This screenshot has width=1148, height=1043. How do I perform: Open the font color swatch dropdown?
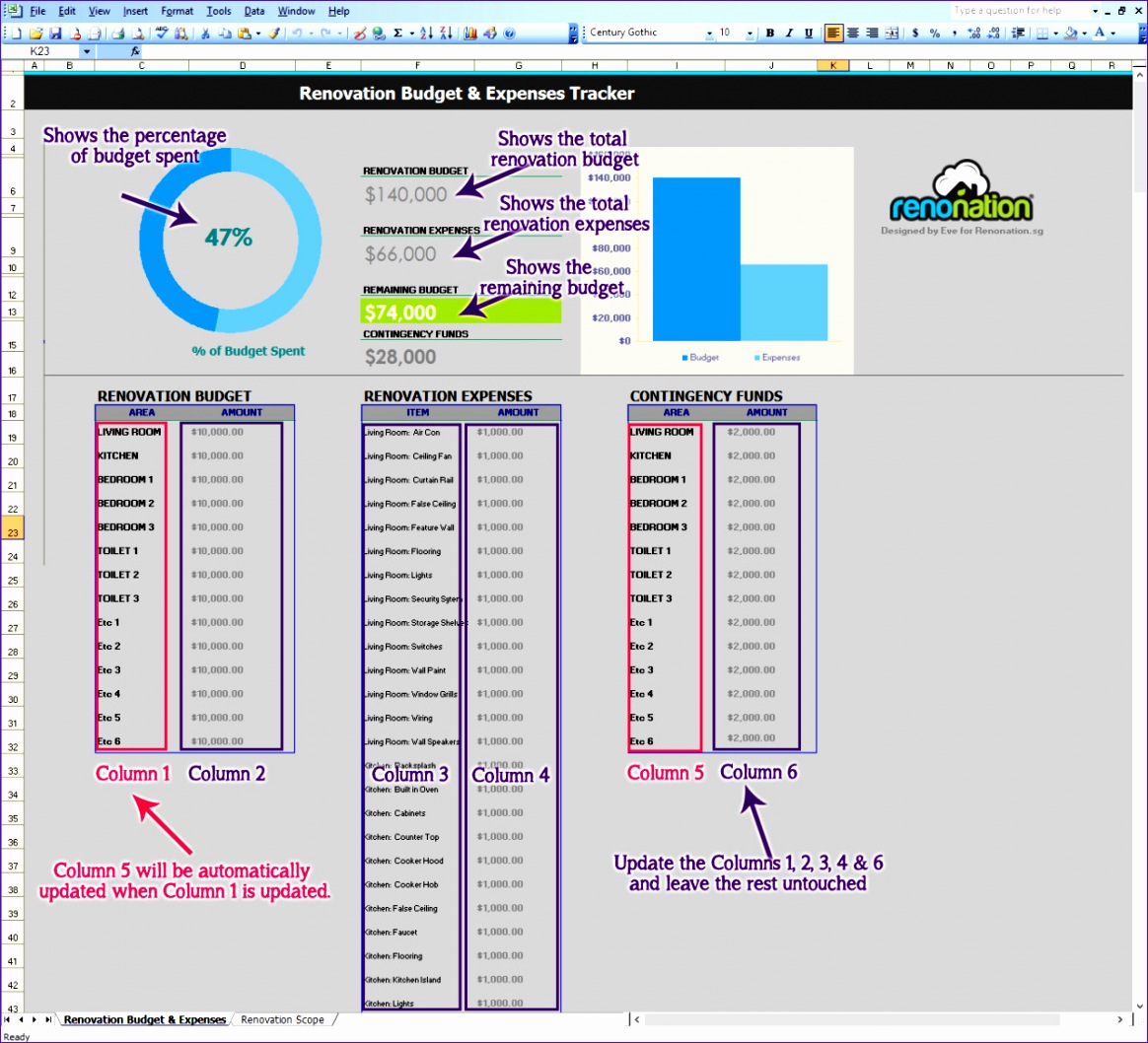click(x=1115, y=33)
